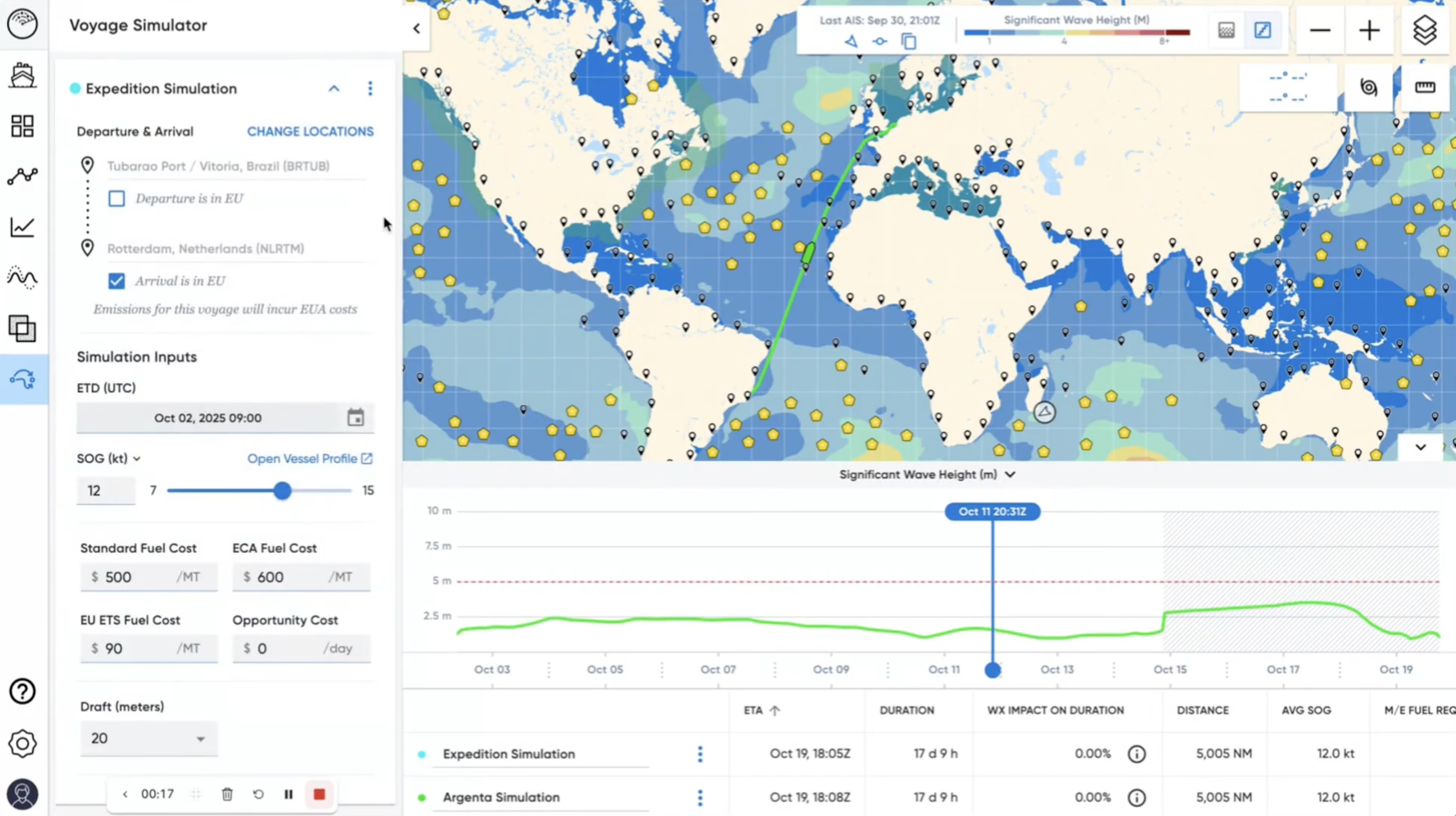
Task: Open the wave weather icon in sidebar
Action: point(23,277)
